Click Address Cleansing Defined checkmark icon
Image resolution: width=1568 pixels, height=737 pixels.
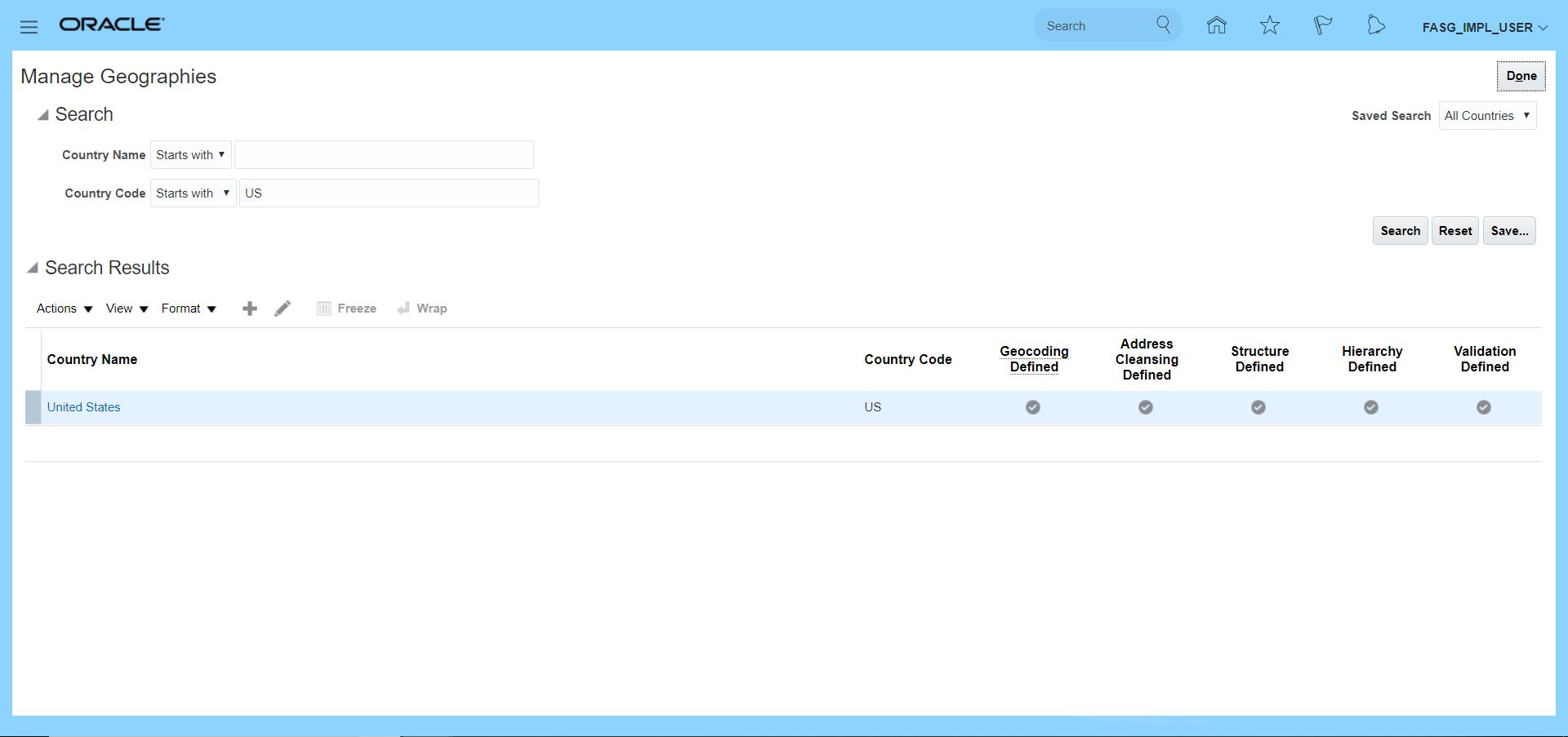[x=1146, y=407]
